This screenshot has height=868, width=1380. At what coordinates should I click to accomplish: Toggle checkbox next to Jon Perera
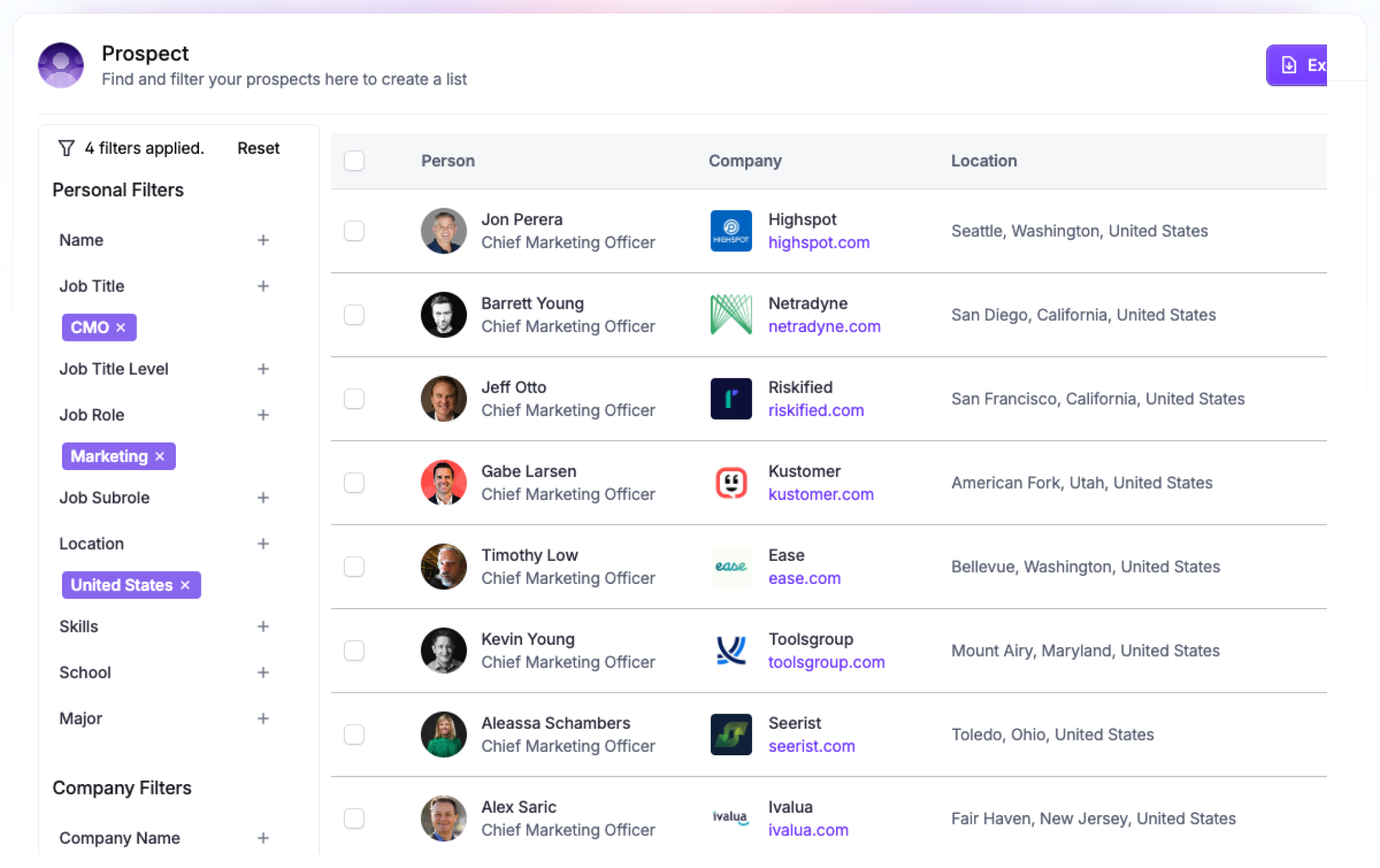354,229
